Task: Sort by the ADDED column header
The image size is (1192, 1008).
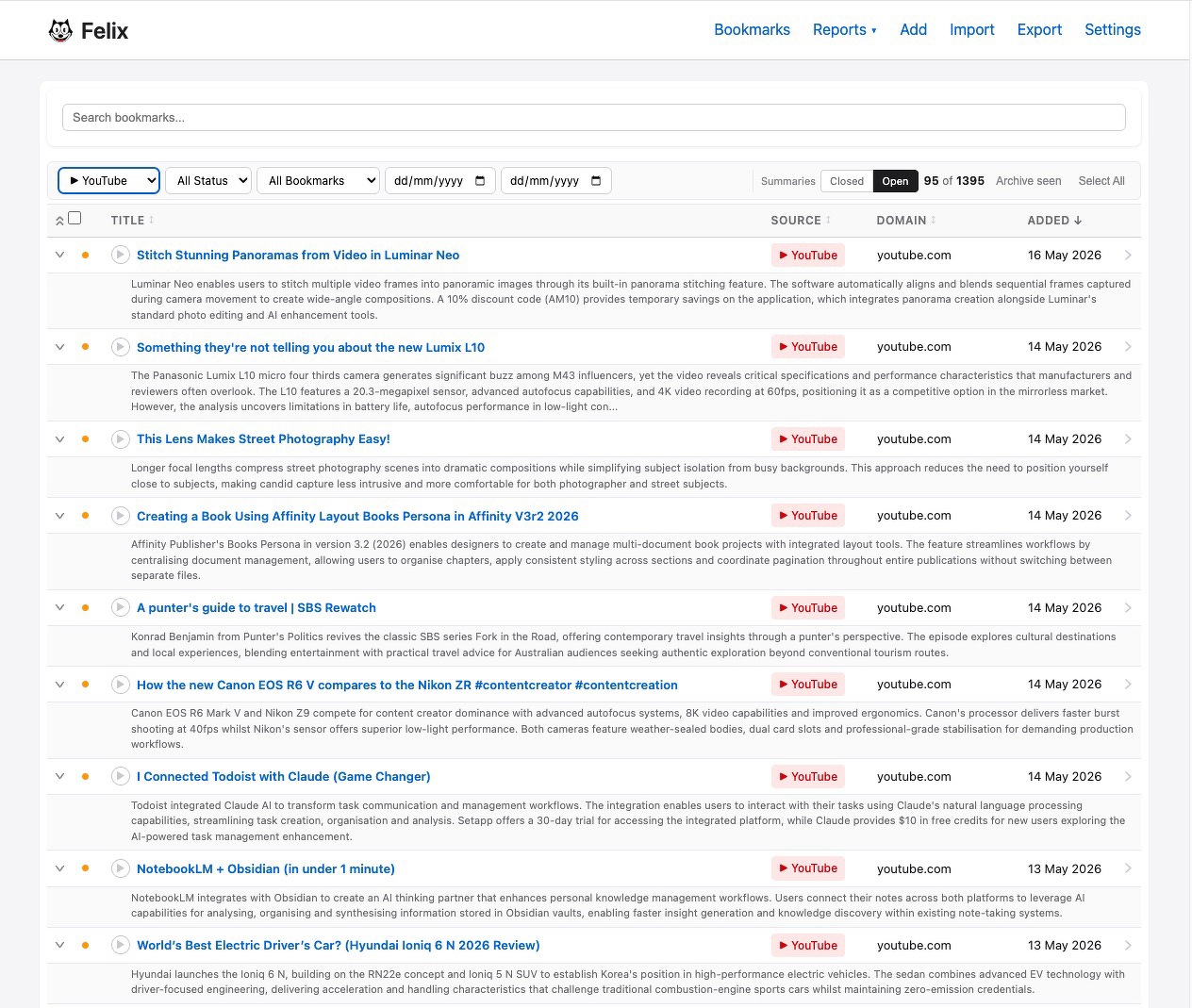Action: click(x=1054, y=221)
